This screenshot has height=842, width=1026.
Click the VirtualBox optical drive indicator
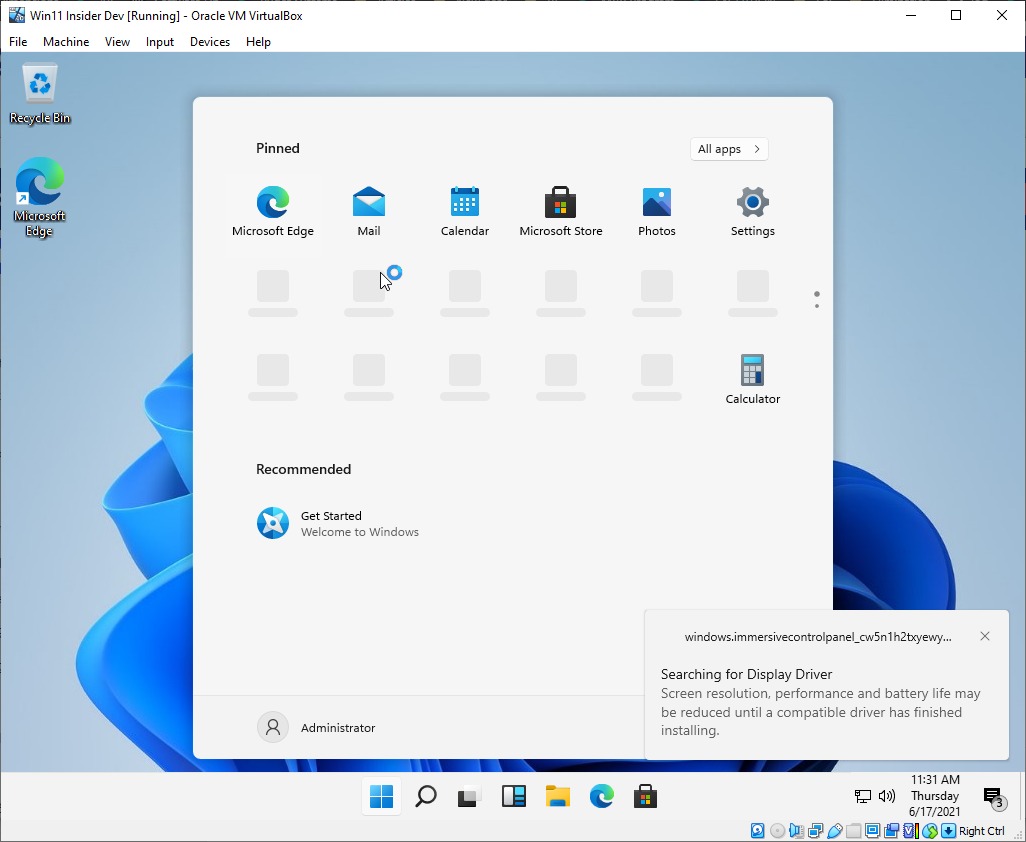click(777, 831)
